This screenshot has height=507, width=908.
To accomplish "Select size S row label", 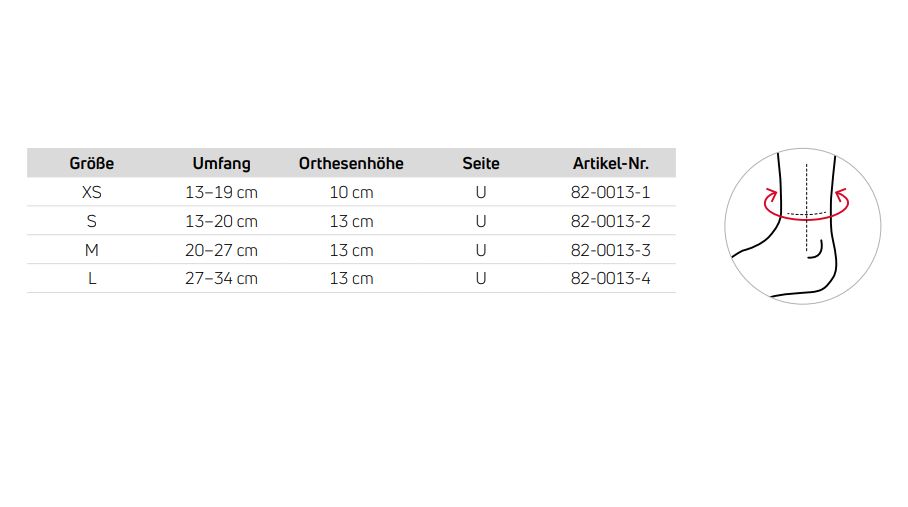I will 91,221.
